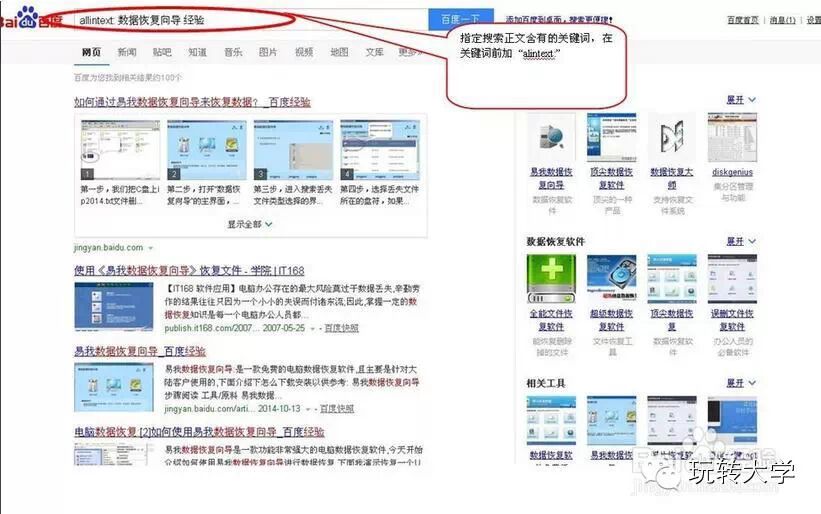Viewport: 821px width, 514px height.
Task: Click the 全能文件恢复软件 green plus icon
Action: (551, 279)
